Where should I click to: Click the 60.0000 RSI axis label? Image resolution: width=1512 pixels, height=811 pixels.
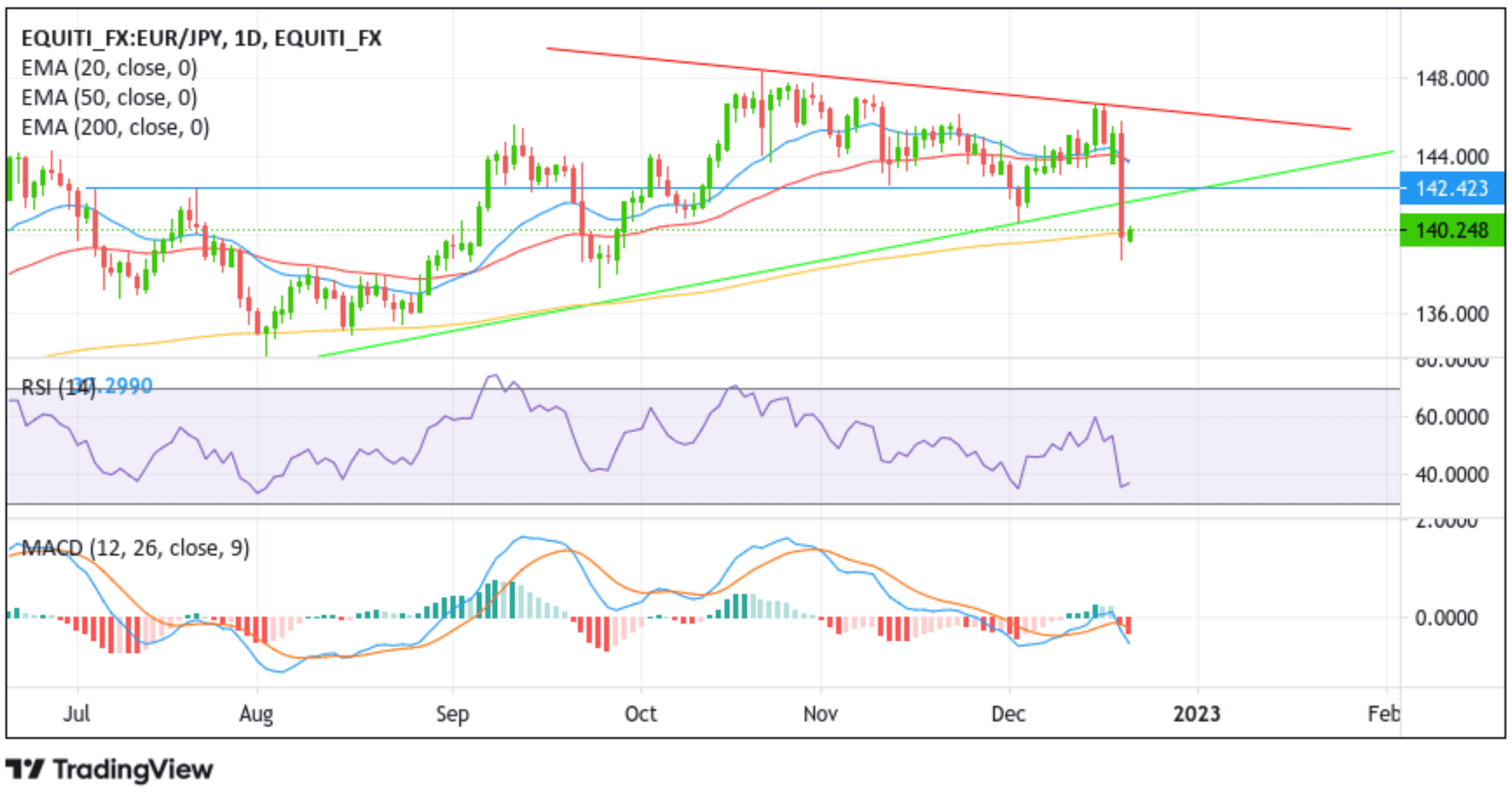click(x=1452, y=417)
